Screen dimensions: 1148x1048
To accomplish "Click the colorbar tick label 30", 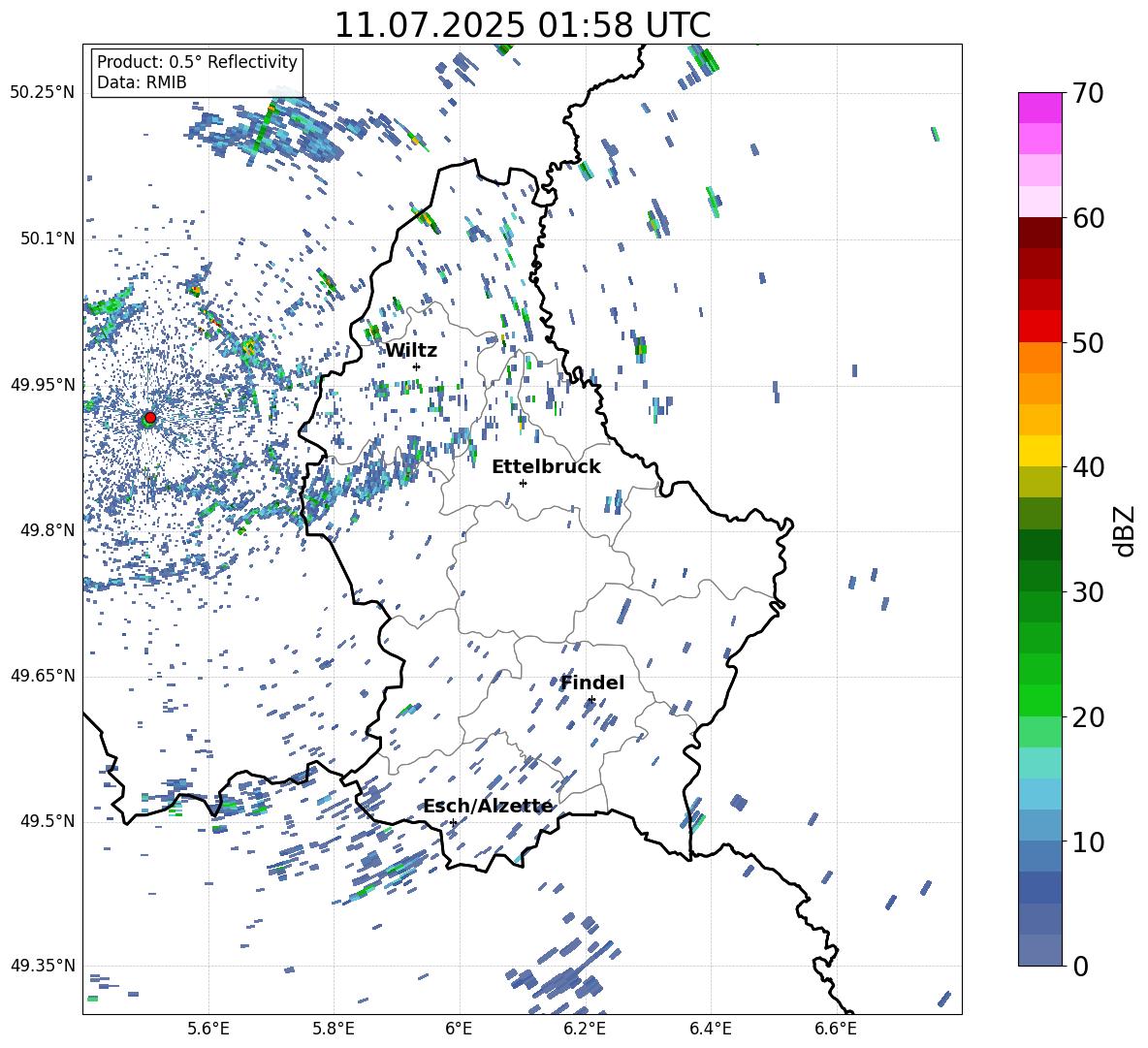I will point(1088,592).
